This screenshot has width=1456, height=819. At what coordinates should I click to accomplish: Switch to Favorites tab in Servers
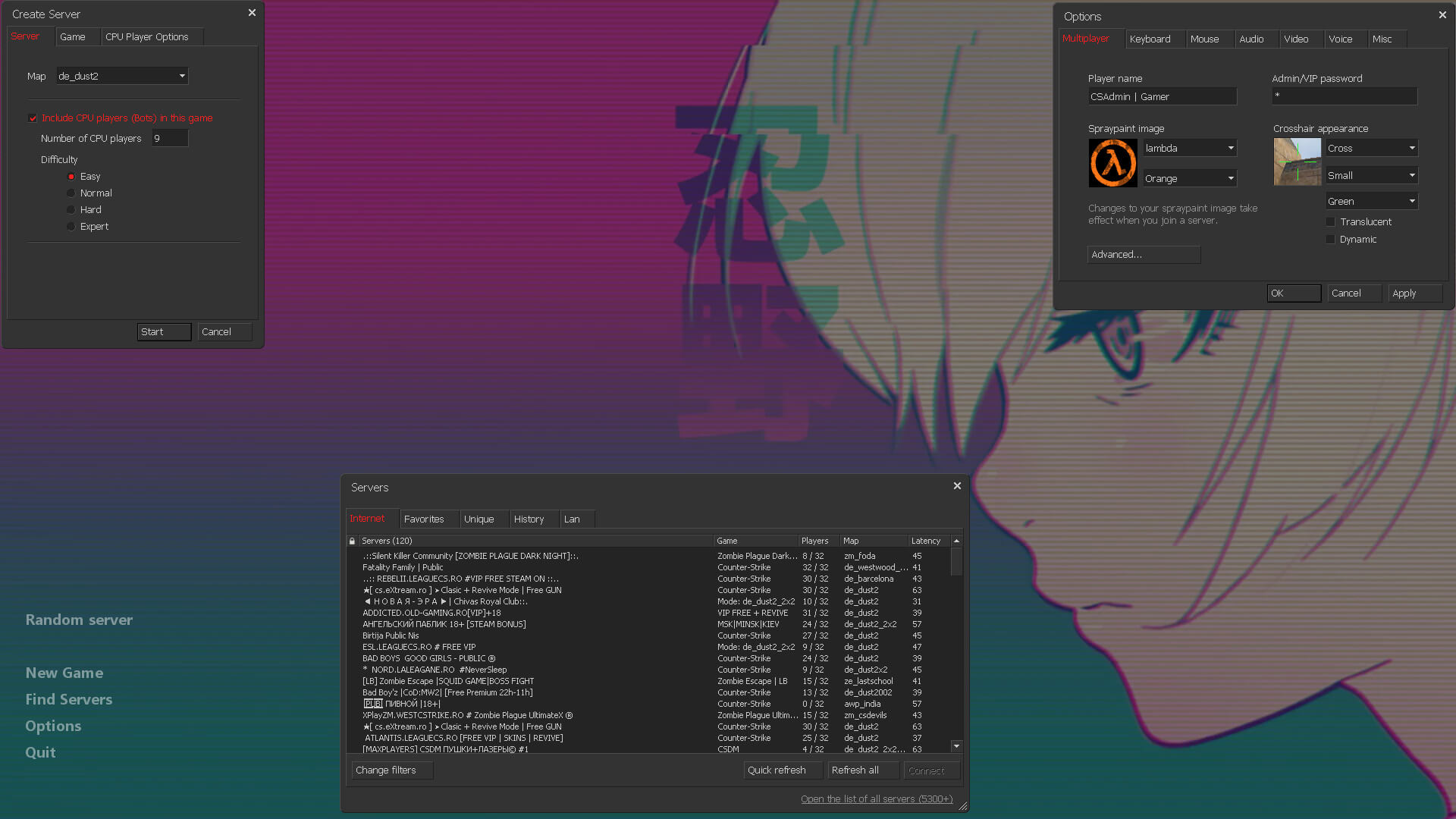click(x=429, y=519)
